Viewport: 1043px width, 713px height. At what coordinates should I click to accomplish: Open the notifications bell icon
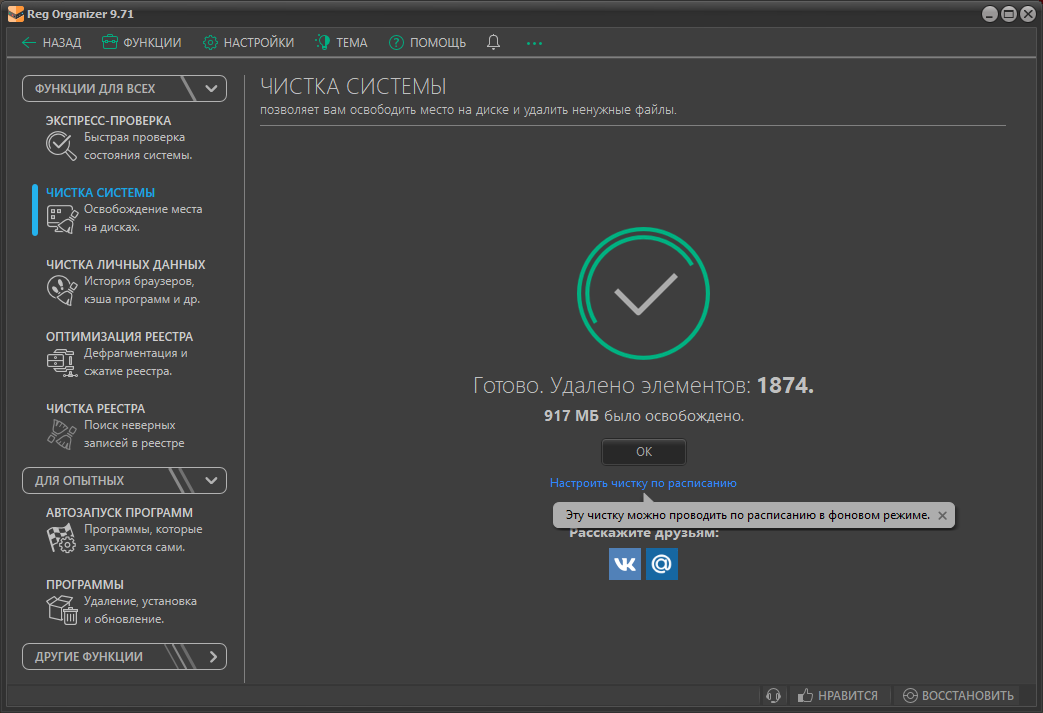[493, 43]
